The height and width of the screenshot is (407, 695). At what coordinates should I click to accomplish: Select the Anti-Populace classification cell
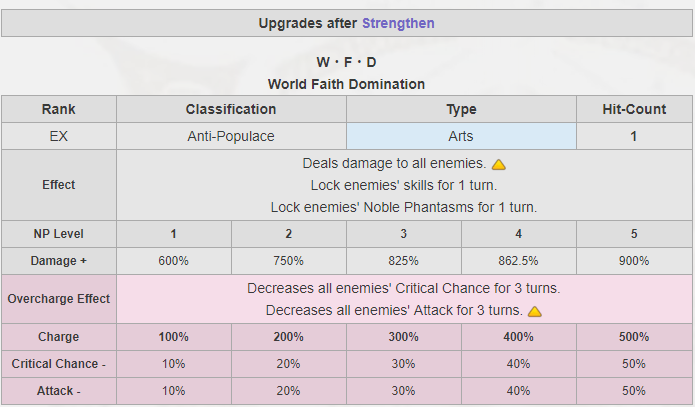pos(231,136)
